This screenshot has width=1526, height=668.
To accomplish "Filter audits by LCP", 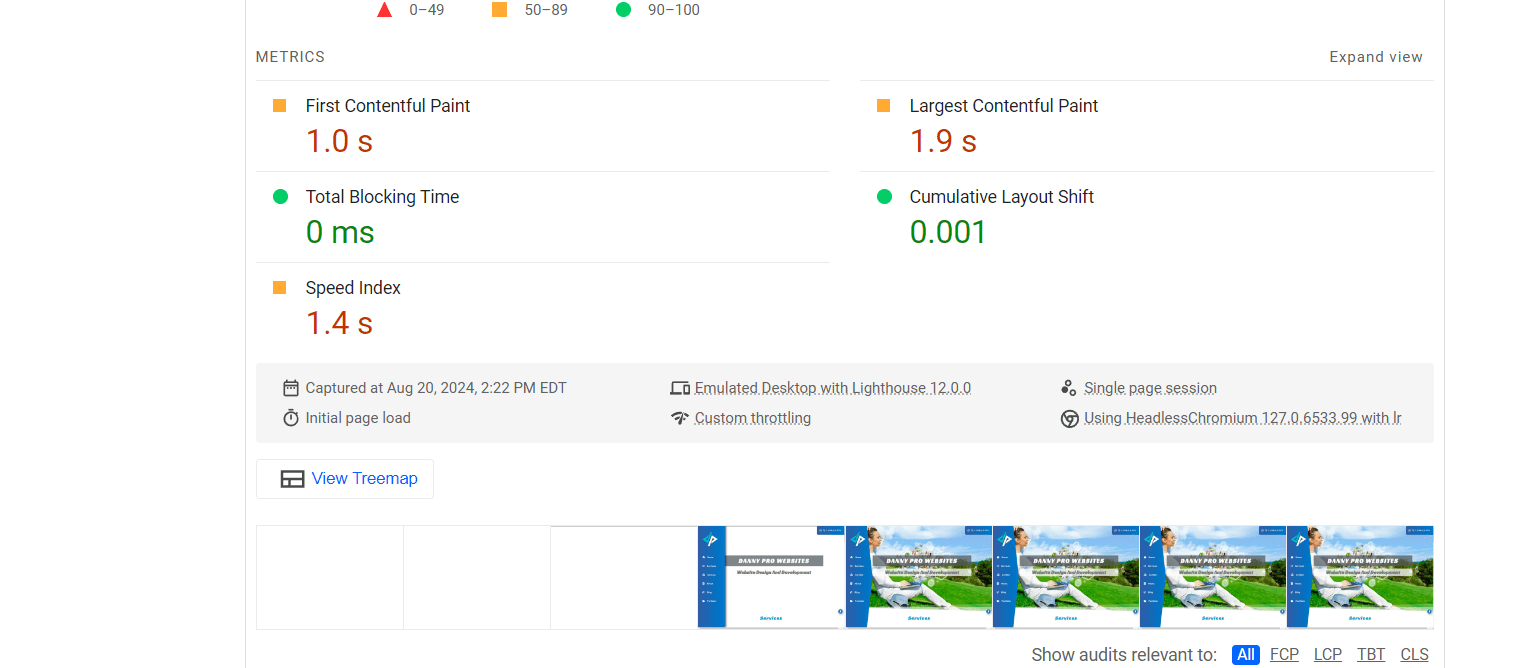I will pos(1327,655).
